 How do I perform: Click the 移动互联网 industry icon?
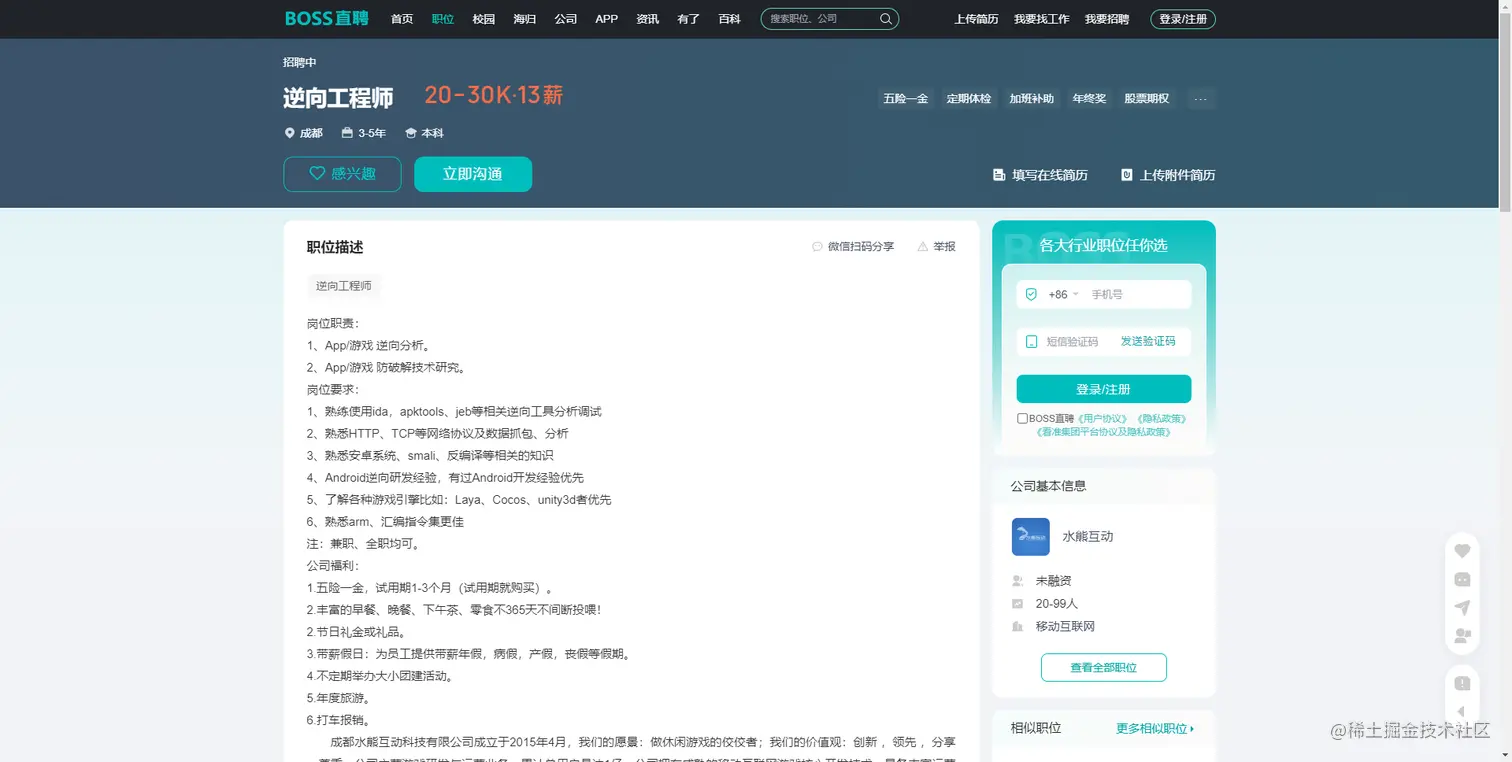point(1017,627)
